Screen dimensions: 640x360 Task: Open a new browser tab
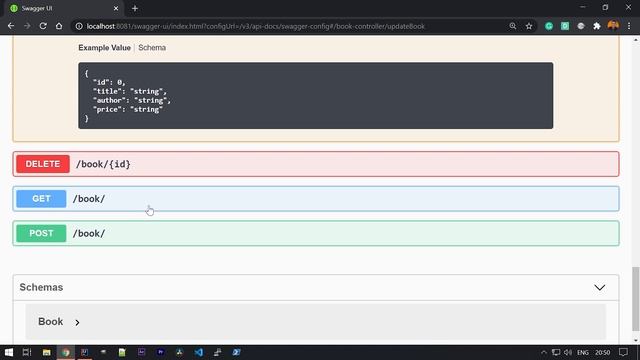[135, 8]
